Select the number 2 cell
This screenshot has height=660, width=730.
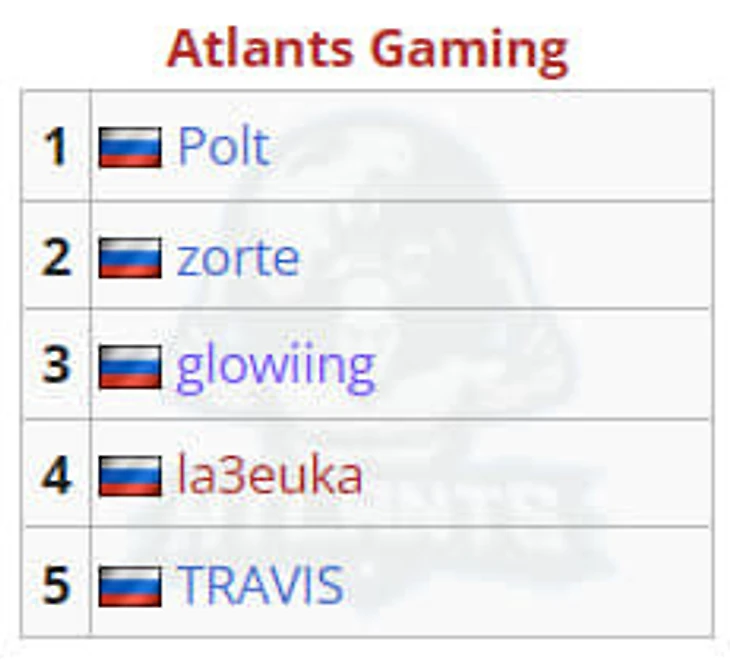56,256
